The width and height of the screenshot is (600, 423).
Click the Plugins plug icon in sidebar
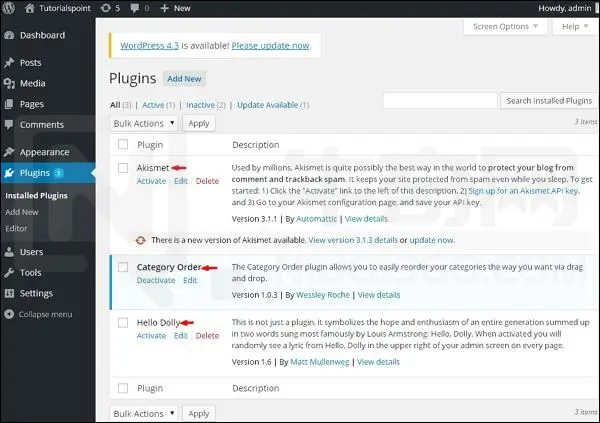click(9, 173)
